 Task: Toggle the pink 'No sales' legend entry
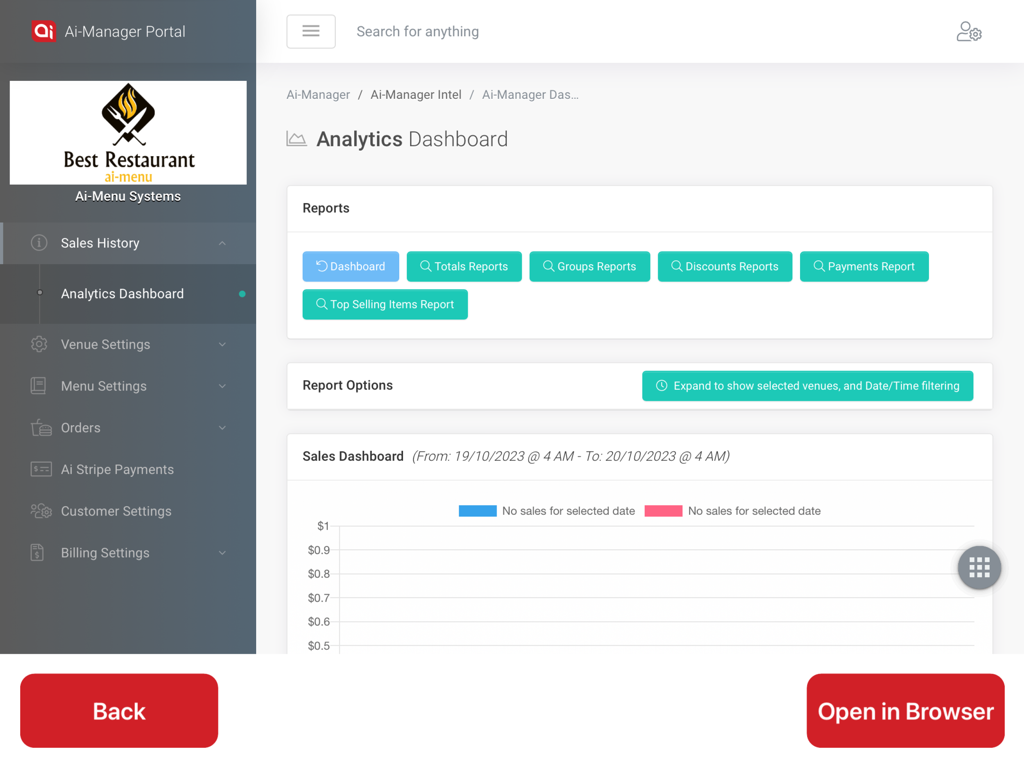[x=663, y=510]
